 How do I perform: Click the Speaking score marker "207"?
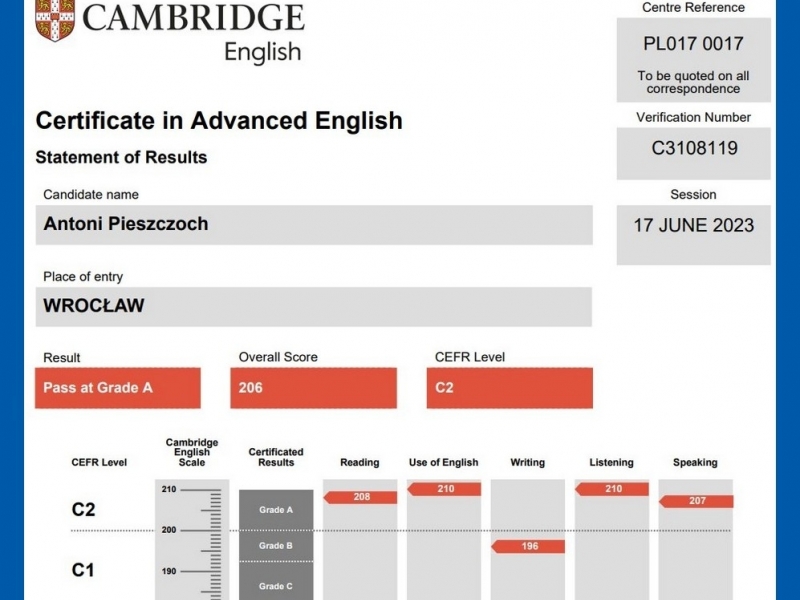click(x=696, y=502)
